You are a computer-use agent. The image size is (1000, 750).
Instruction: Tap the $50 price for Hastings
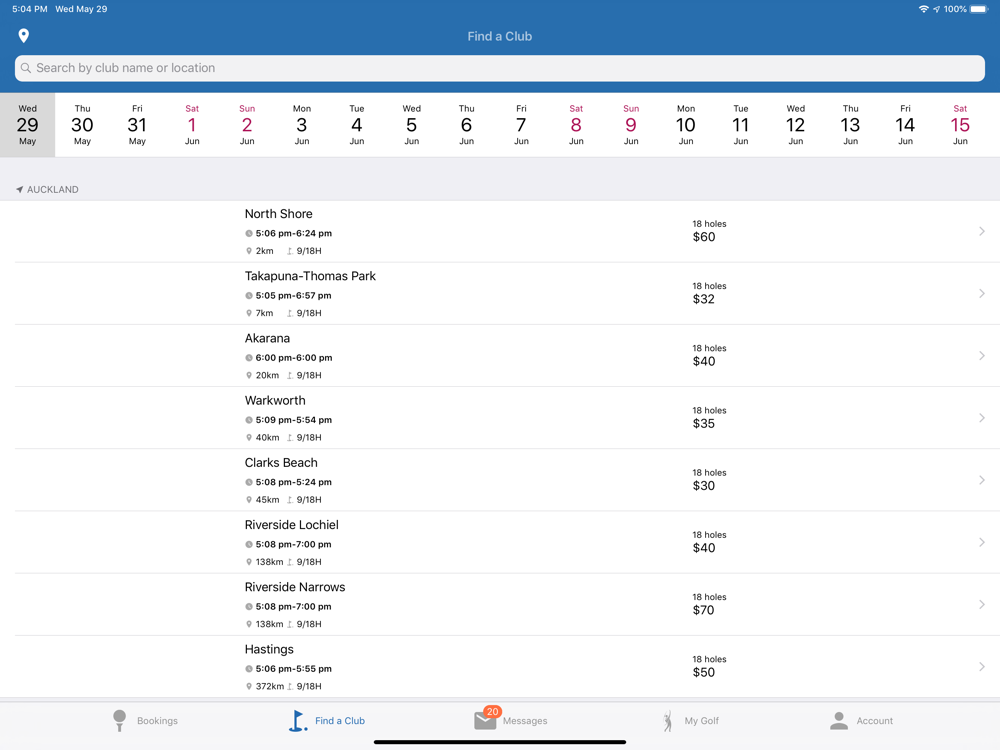(704, 672)
